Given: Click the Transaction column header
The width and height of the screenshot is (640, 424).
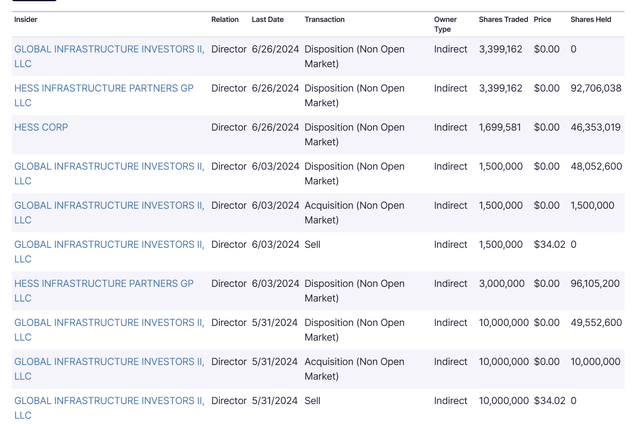Looking at the screenshot, I should click(324, 20).
